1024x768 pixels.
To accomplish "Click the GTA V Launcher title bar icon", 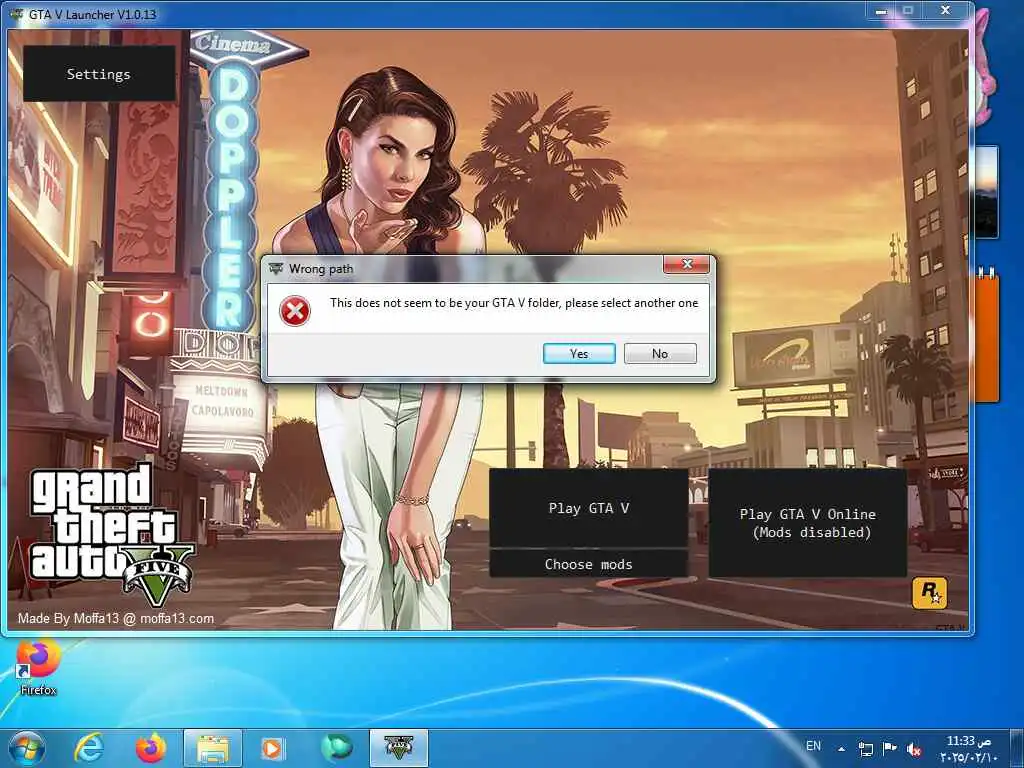I will click(x=17, y=13).
